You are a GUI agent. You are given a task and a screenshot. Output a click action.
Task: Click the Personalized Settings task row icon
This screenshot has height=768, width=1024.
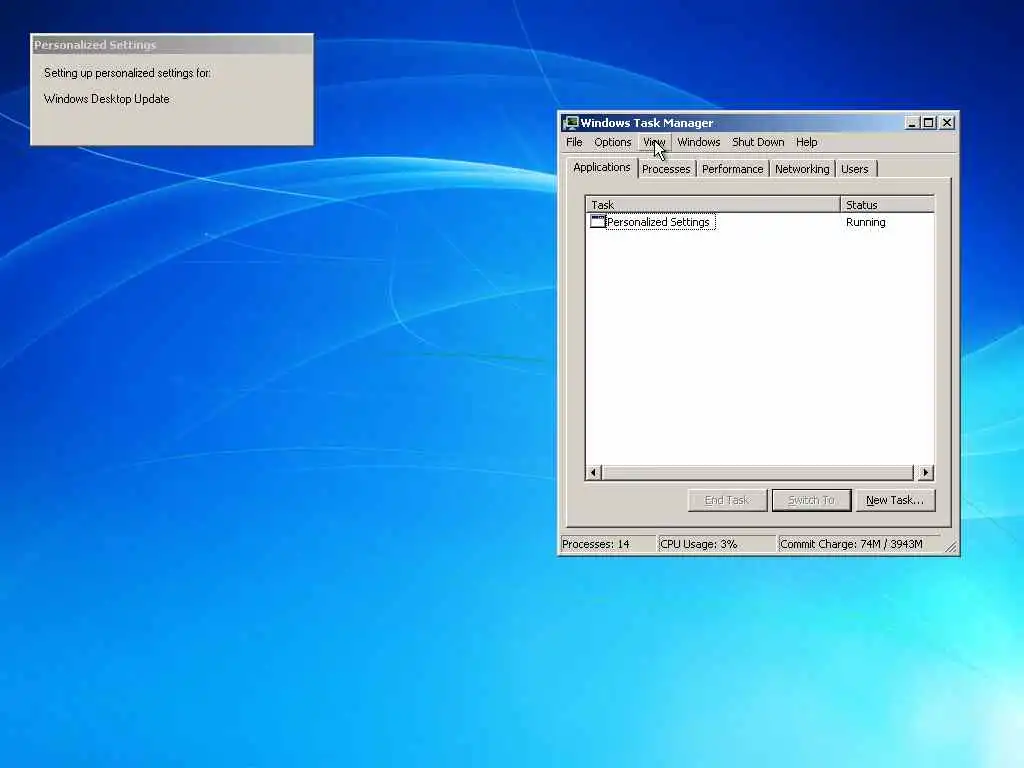(598, 221)
